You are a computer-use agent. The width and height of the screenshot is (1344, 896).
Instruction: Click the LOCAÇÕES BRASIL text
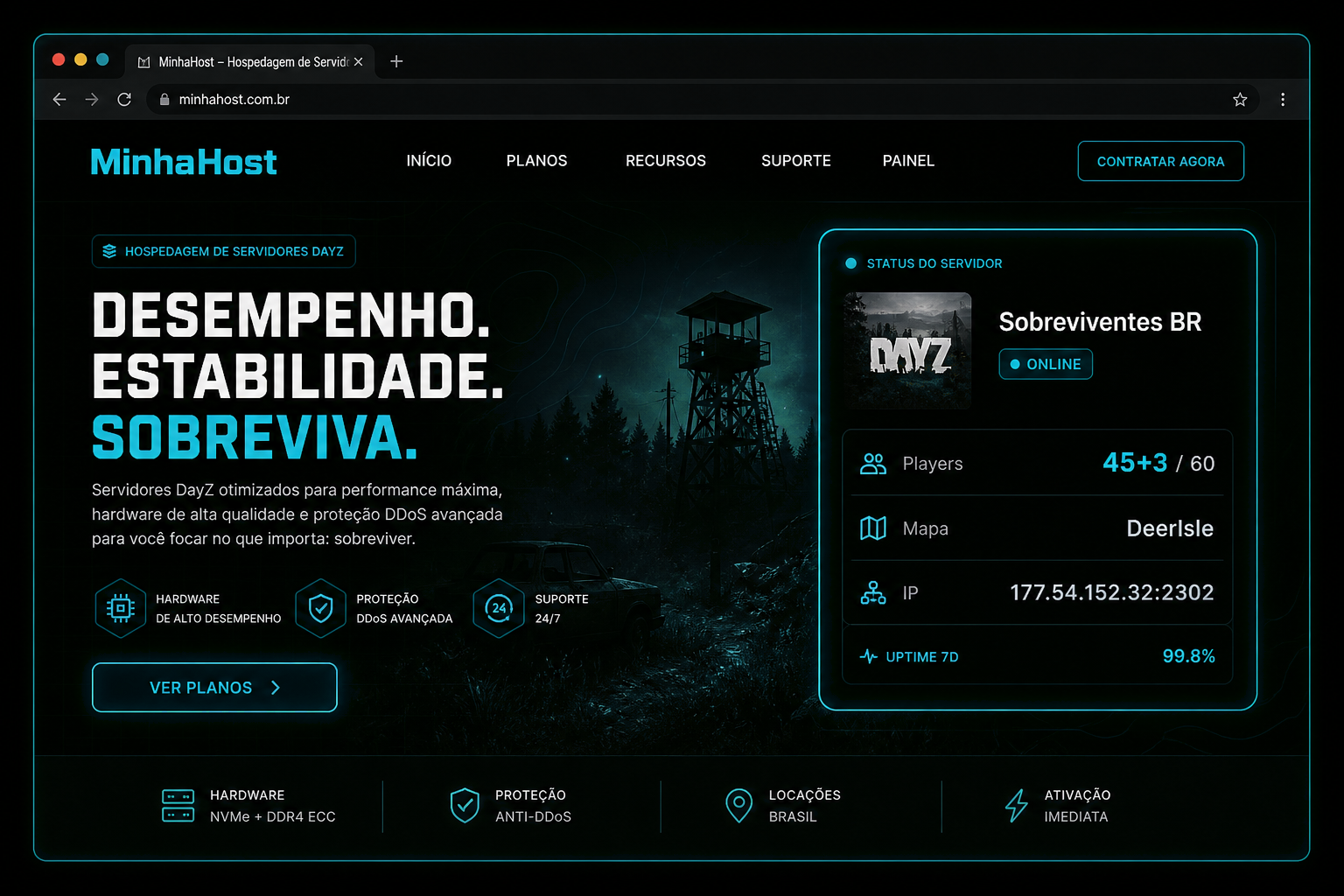point(804,806)
